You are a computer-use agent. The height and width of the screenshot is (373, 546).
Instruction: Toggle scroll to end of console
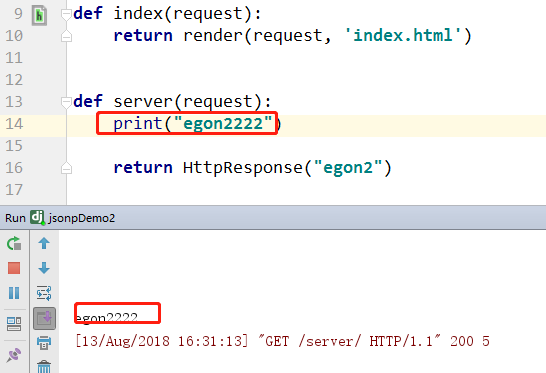coord(44,318)
